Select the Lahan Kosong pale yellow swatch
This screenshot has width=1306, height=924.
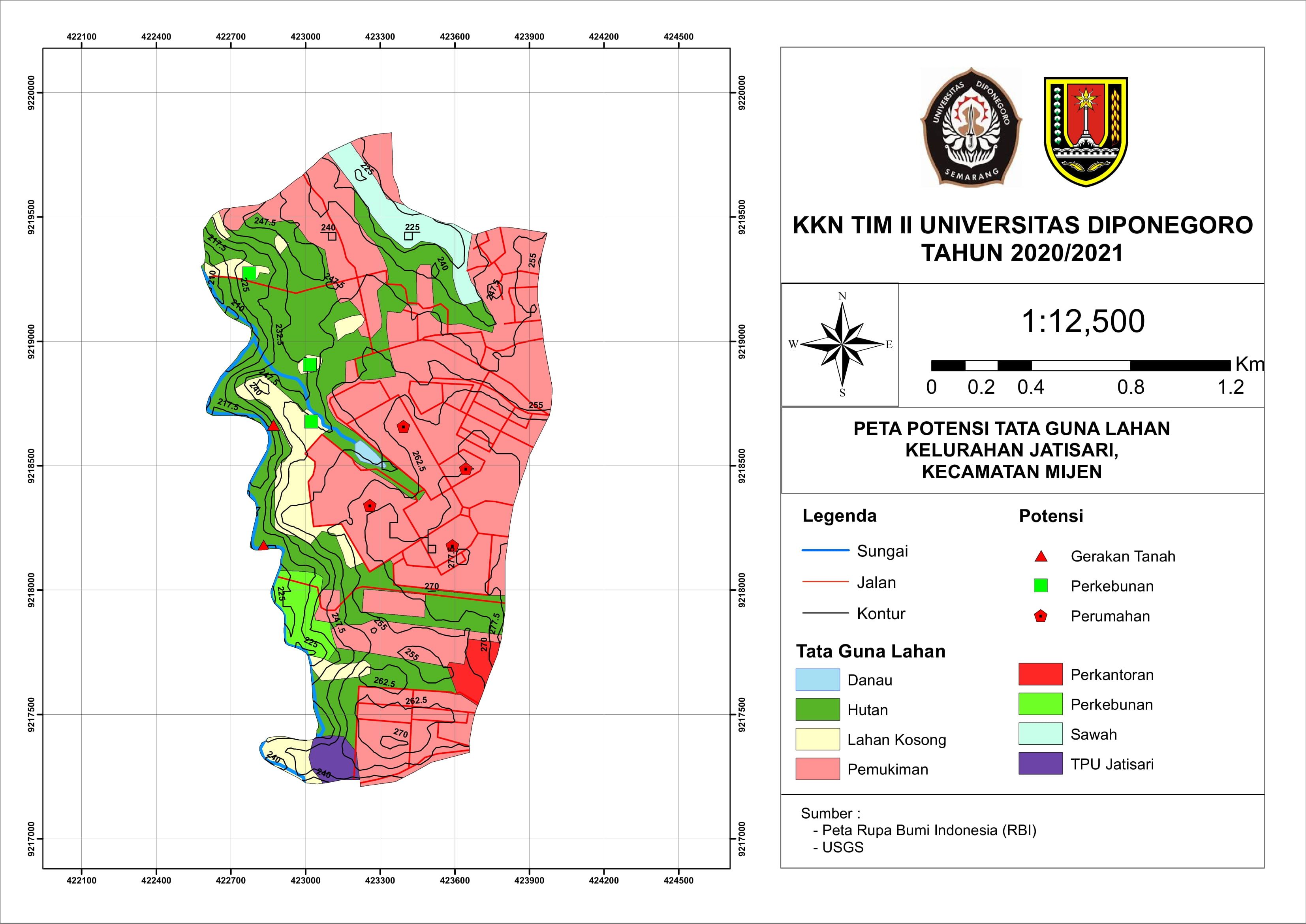click(817, 739)
